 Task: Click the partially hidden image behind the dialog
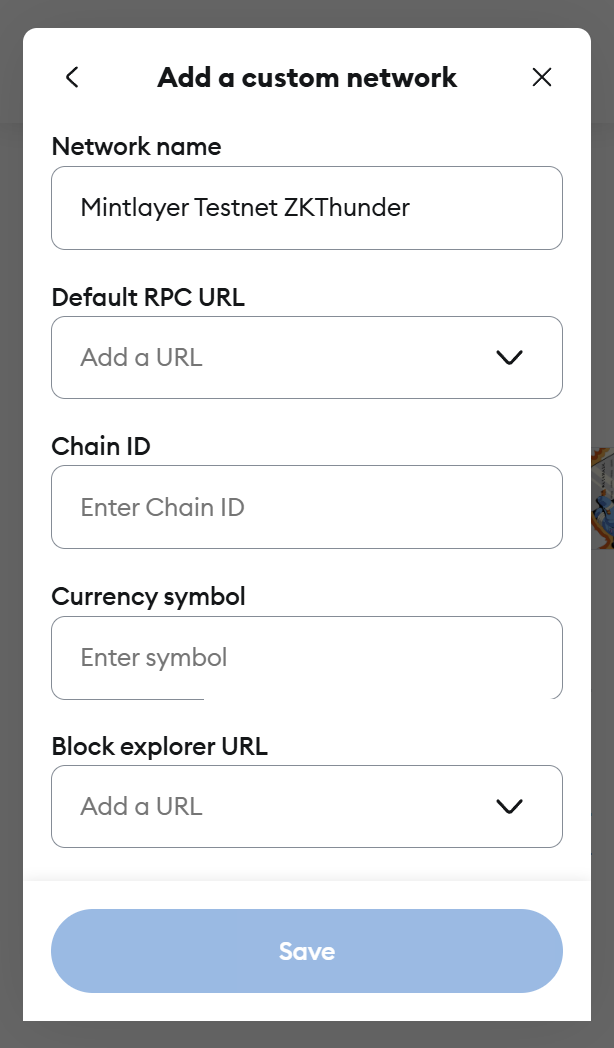(x=602, y=497)
